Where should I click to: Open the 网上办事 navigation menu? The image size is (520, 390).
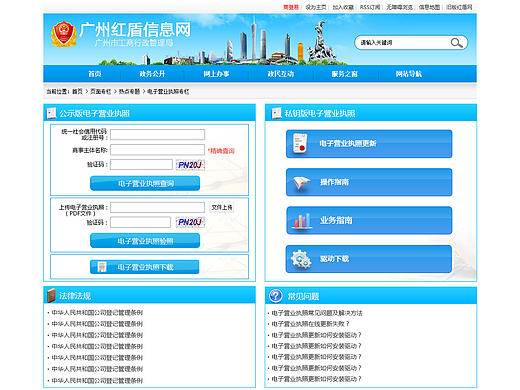(x=216, y=74)
